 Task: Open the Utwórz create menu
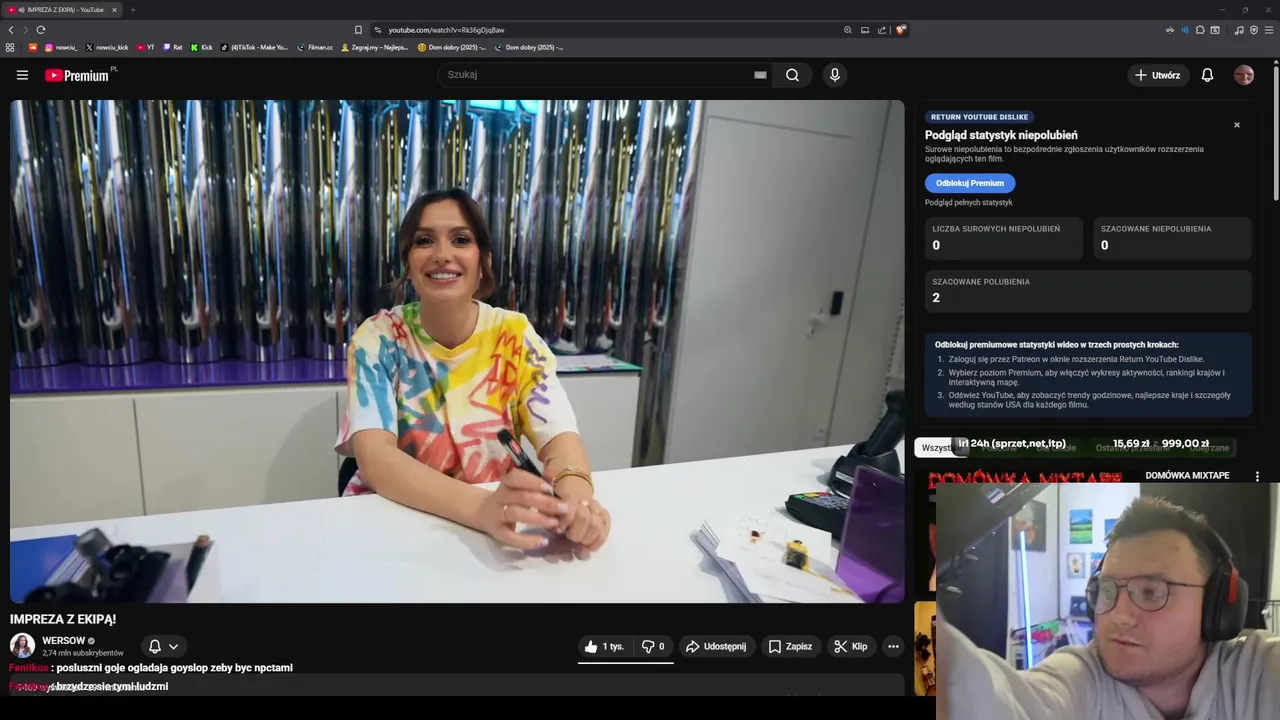[1157, 75]
